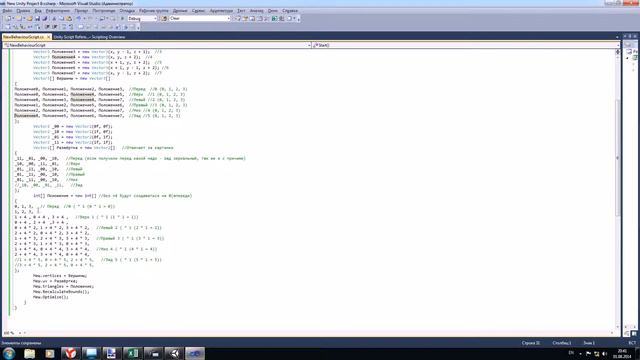The height and width of the screenshot is (360, 640).
Task: Expand the New Project dropdown arrow
Action: pyautogui.click(x=13, y=18)
